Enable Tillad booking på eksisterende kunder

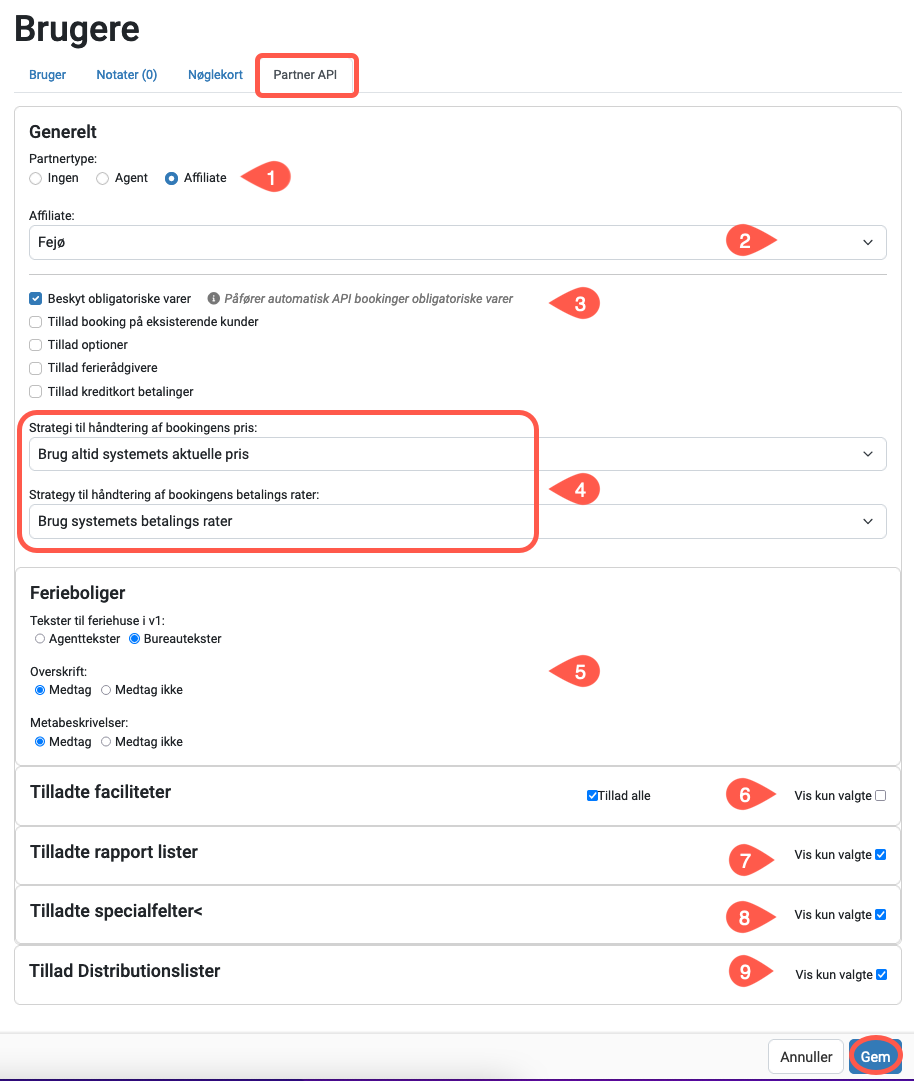coord(36,322)
